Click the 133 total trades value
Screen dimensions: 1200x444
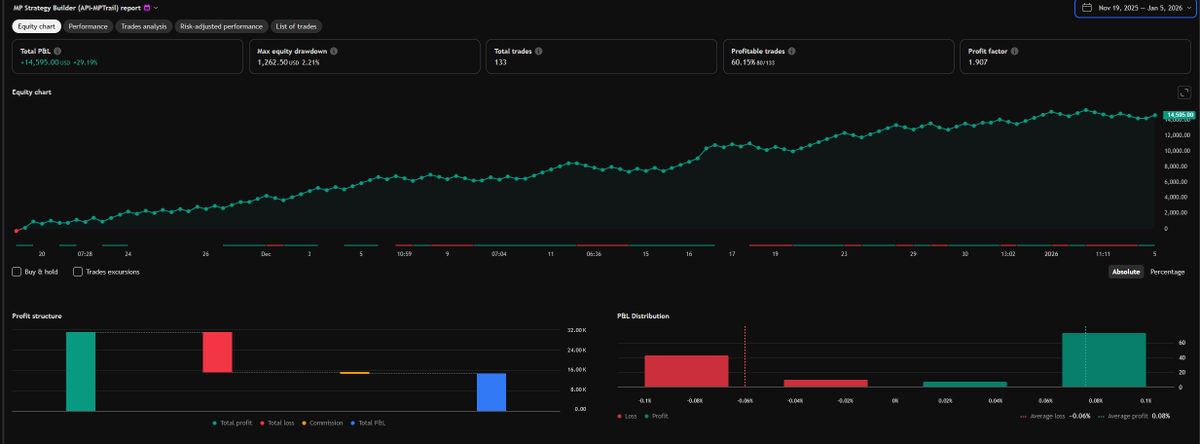[x=500, y=62]
